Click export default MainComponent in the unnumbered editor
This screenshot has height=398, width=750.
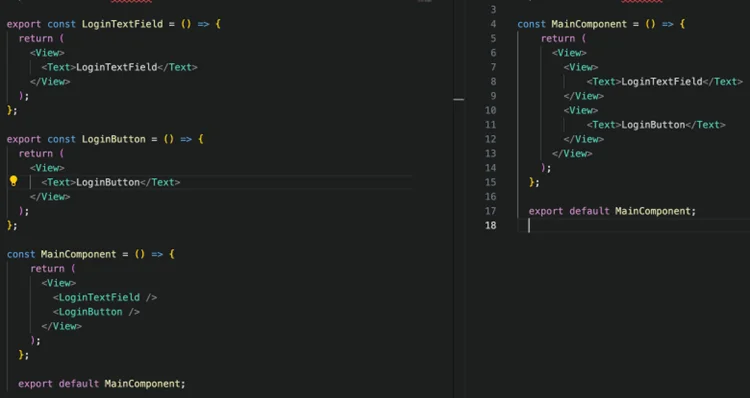[x=101, y=384]
